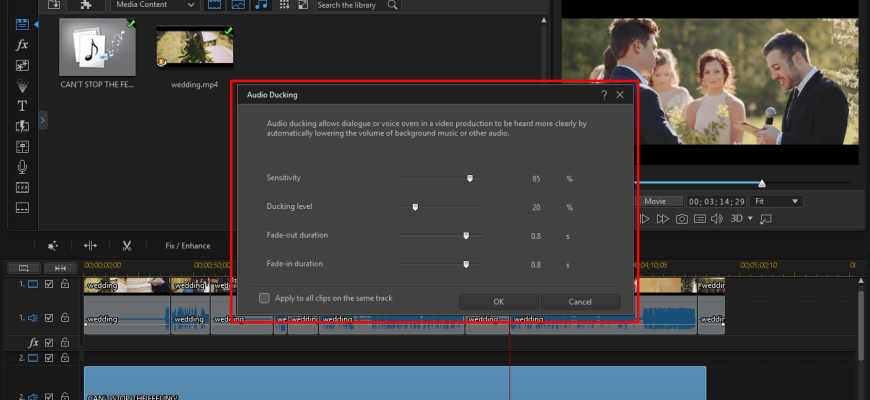Take a snapshot with the camera icon

pyautogui.click(x=681, y=218)
